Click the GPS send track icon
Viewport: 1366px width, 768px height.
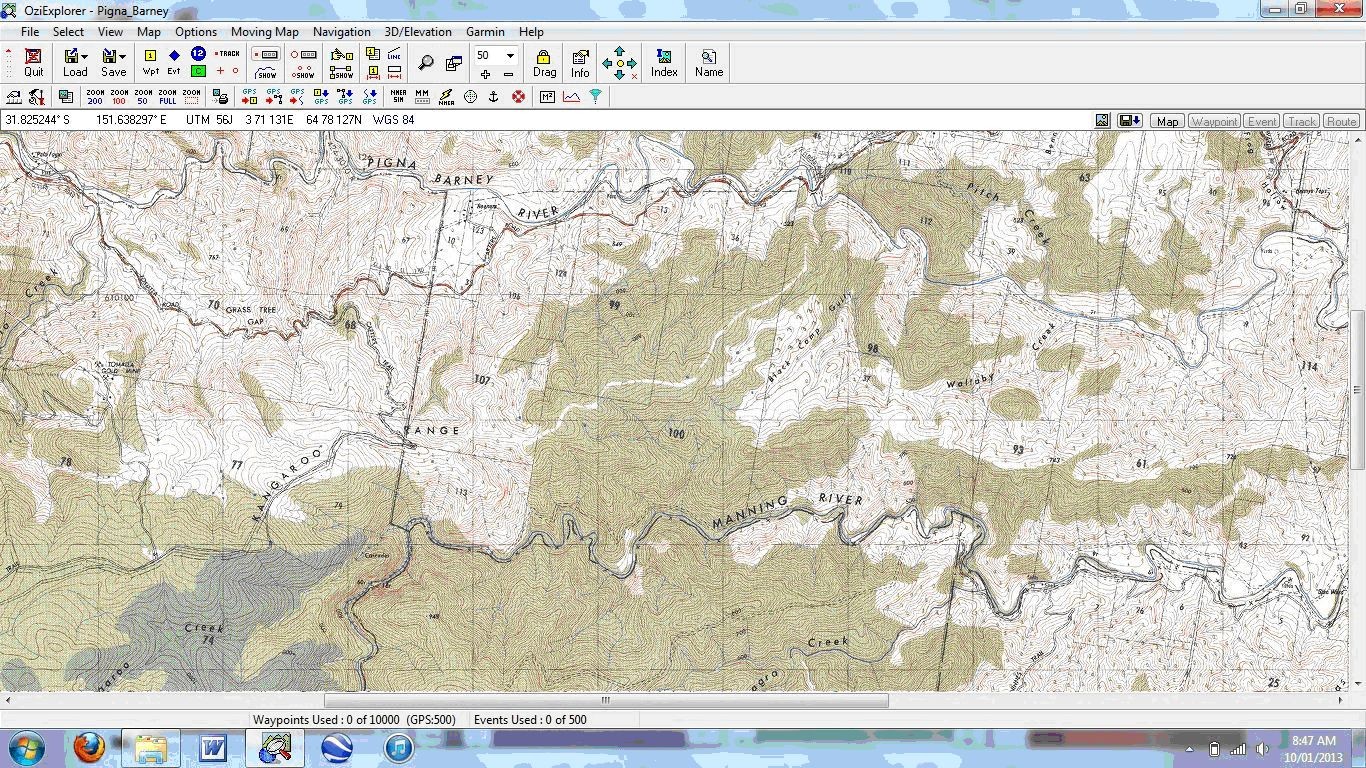(x=297, y=97)
